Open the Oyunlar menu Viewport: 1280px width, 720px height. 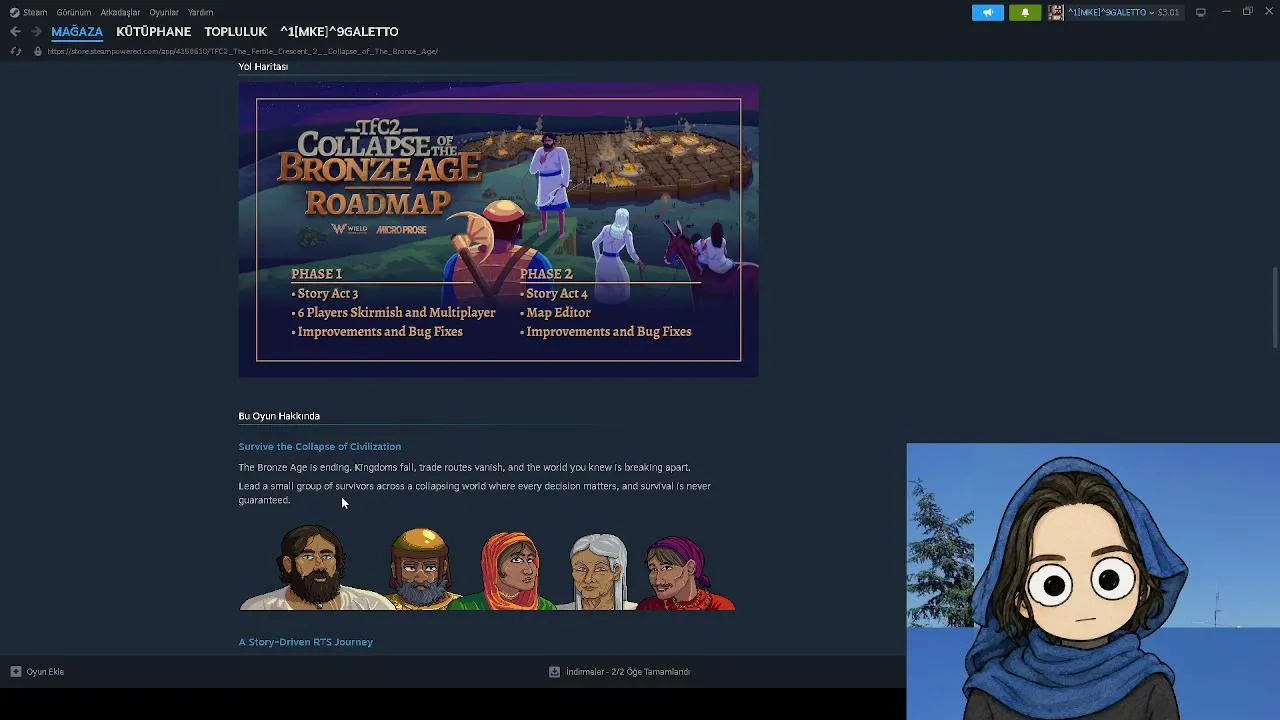[x=164, y=12]
